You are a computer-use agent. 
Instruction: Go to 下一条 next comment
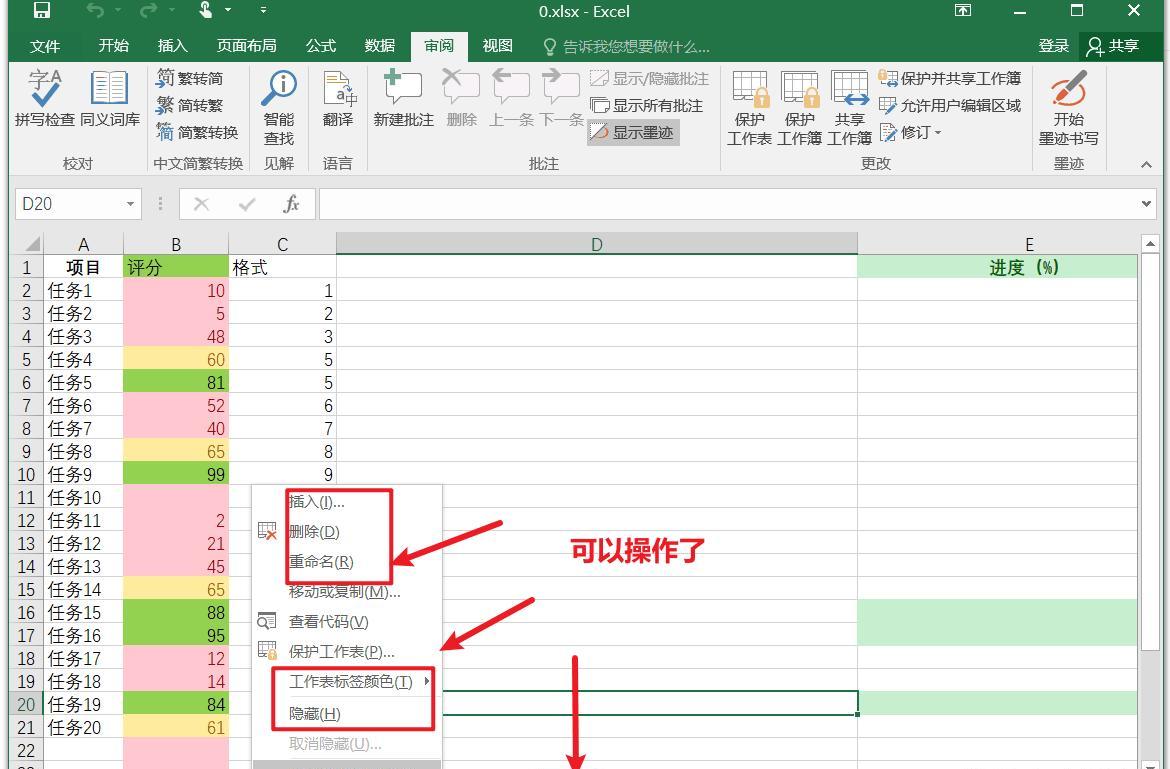click(561, 98)
